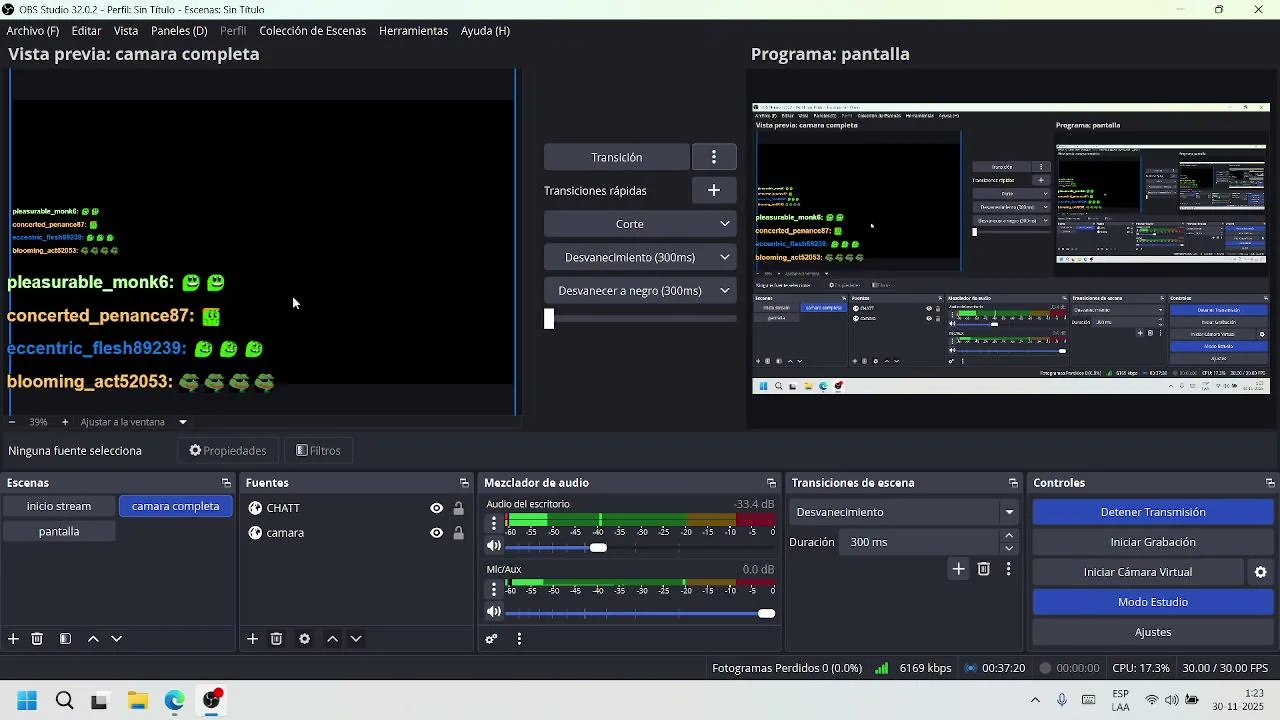
Task: Remove scene transition trash icon
Action: pyautogui.click(x=983, y=569)
